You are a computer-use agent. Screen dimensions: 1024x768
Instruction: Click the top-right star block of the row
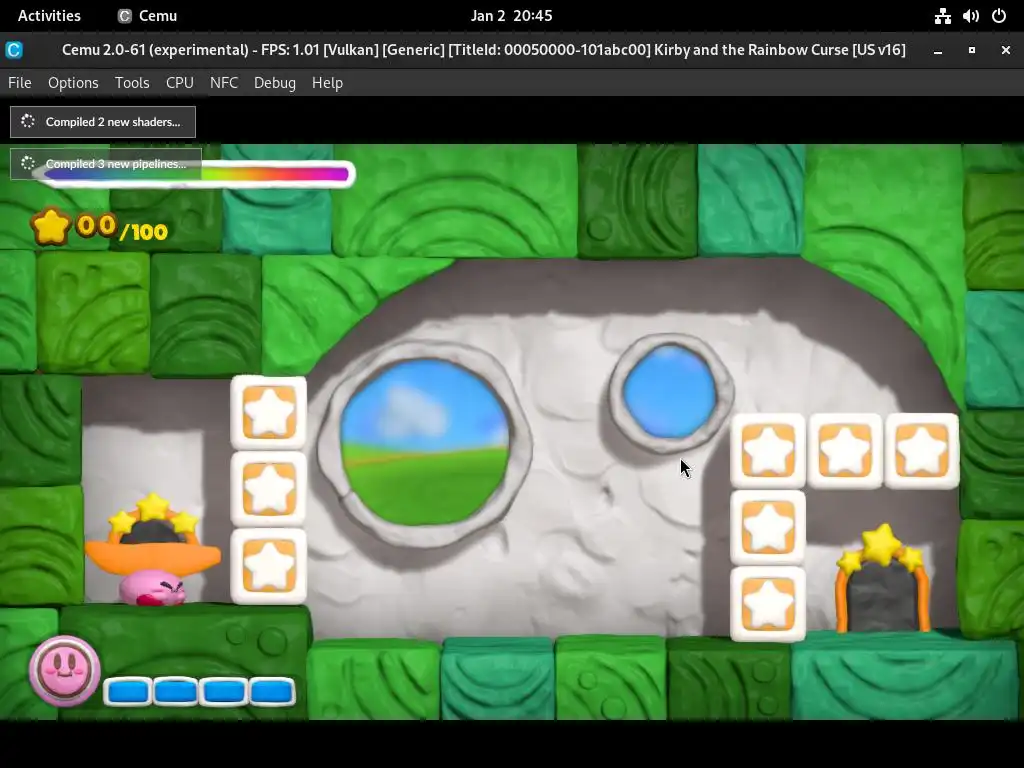click(922, 451)
